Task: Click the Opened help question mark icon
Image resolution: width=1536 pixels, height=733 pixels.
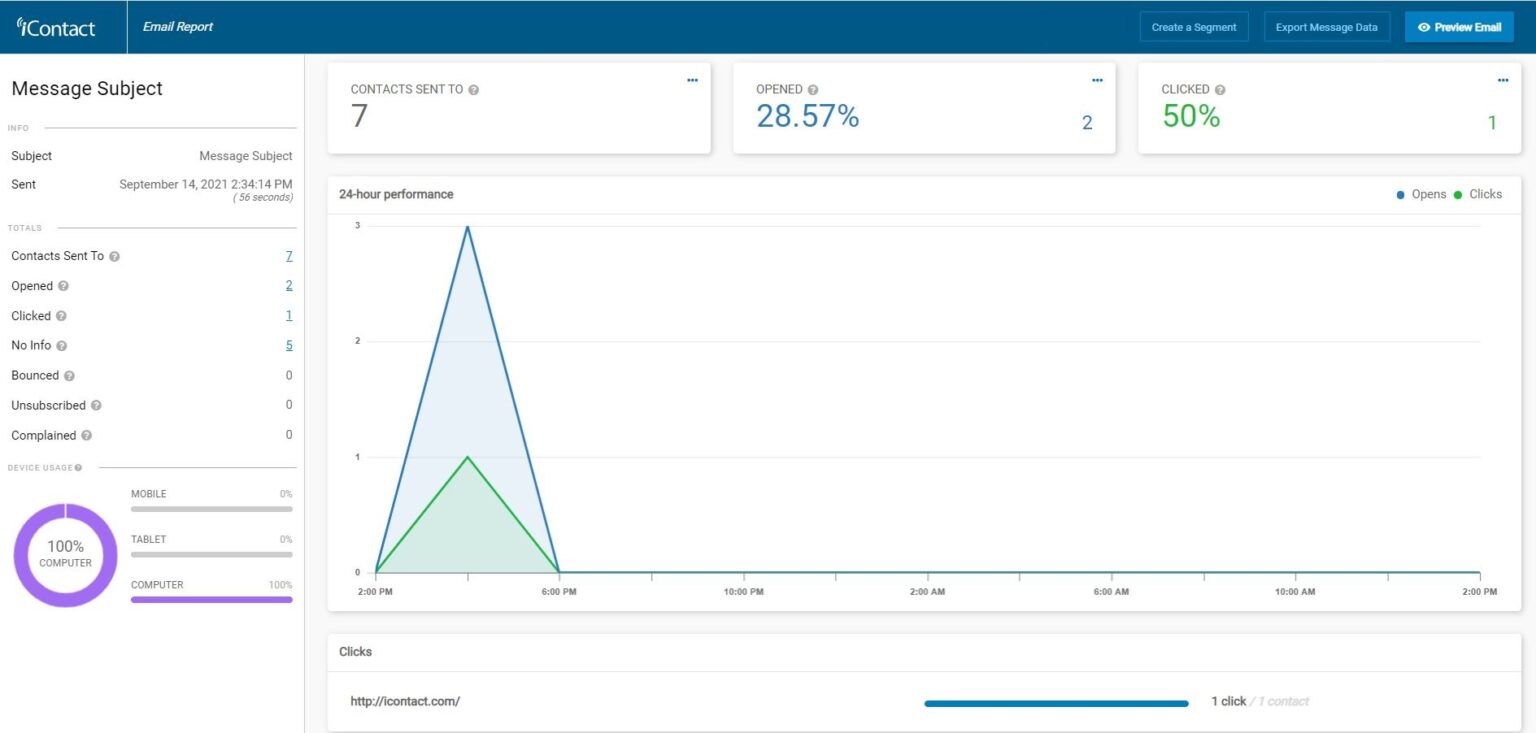Action: tap(62, 286)
